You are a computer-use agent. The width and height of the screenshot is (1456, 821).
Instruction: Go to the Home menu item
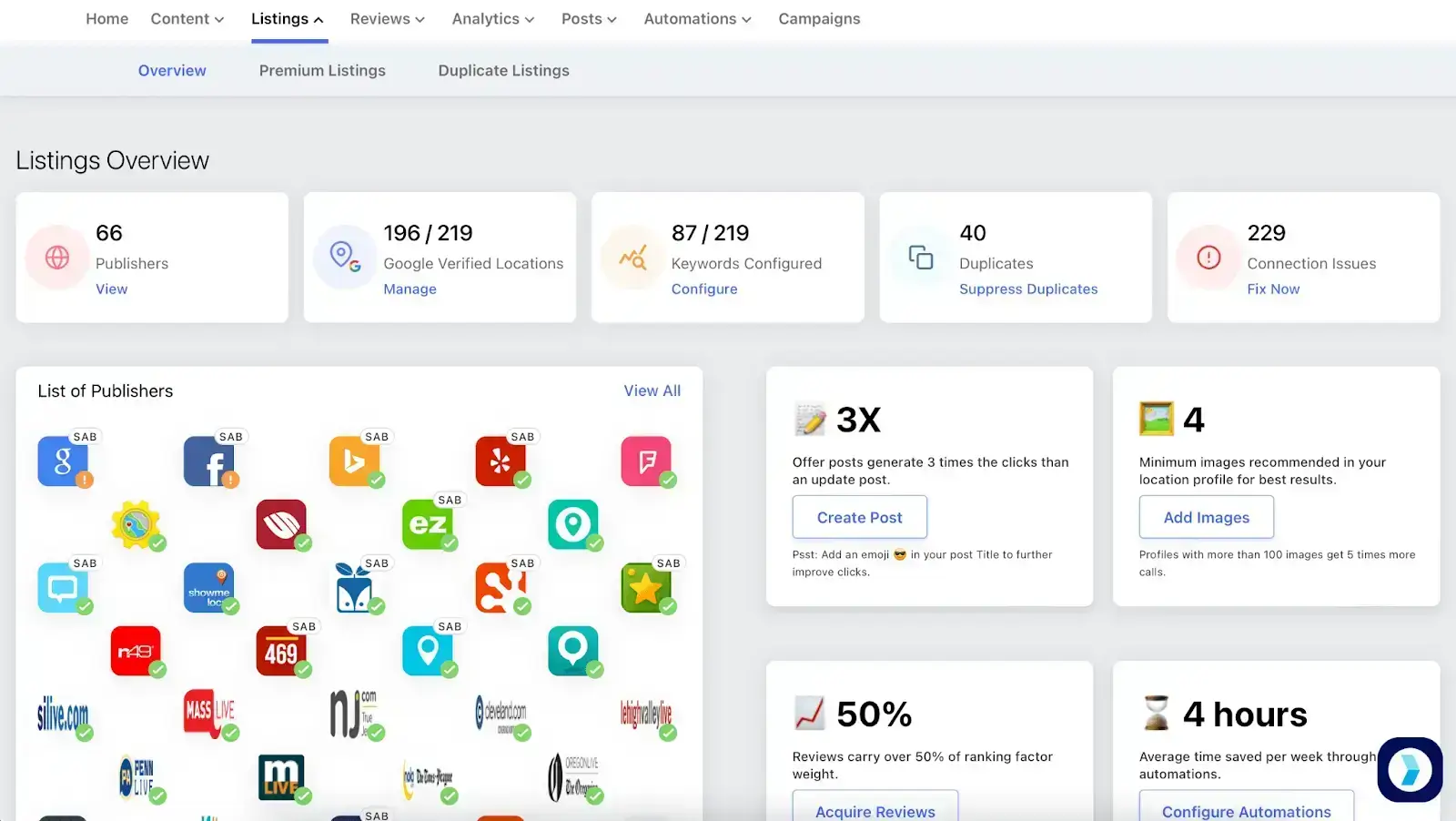[x=107, y=19]
